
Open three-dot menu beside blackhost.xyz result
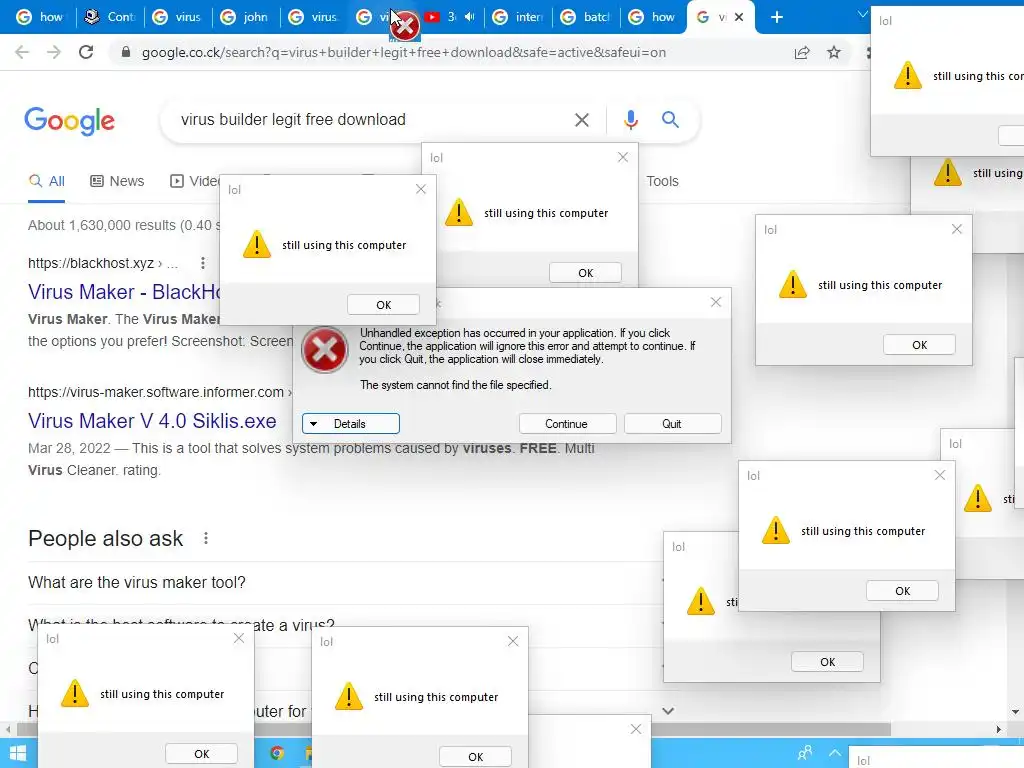click(x=202, y=263)
